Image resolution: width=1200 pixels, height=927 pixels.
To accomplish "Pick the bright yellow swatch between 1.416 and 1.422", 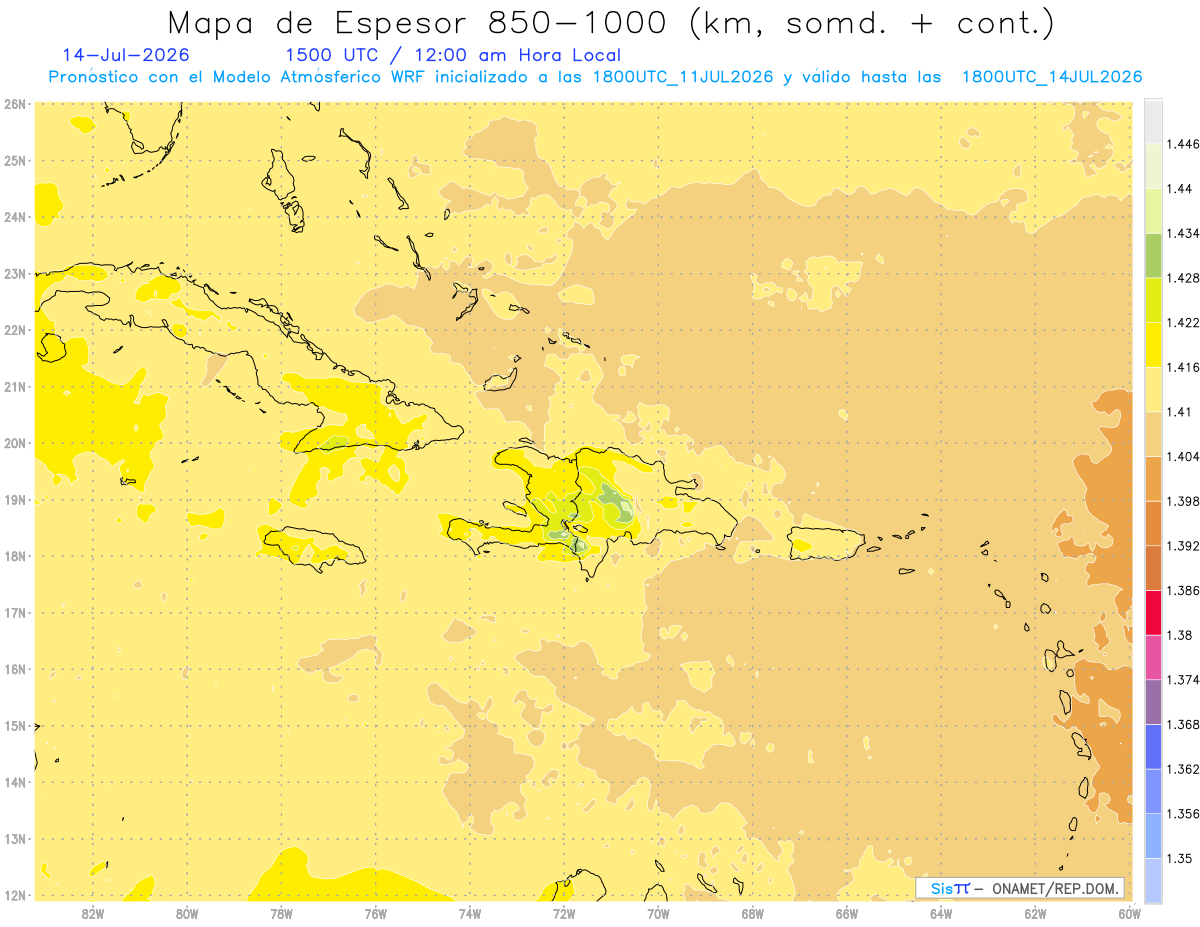I will tap(1153, 344).
